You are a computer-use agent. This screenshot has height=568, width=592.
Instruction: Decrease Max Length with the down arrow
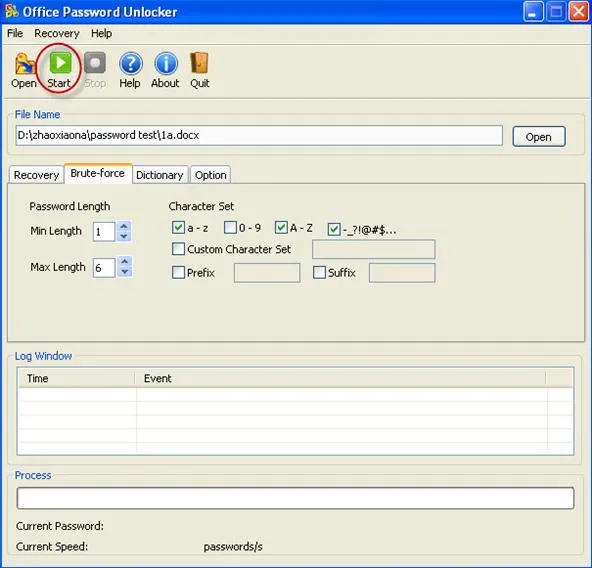click(x=125, y=272)
